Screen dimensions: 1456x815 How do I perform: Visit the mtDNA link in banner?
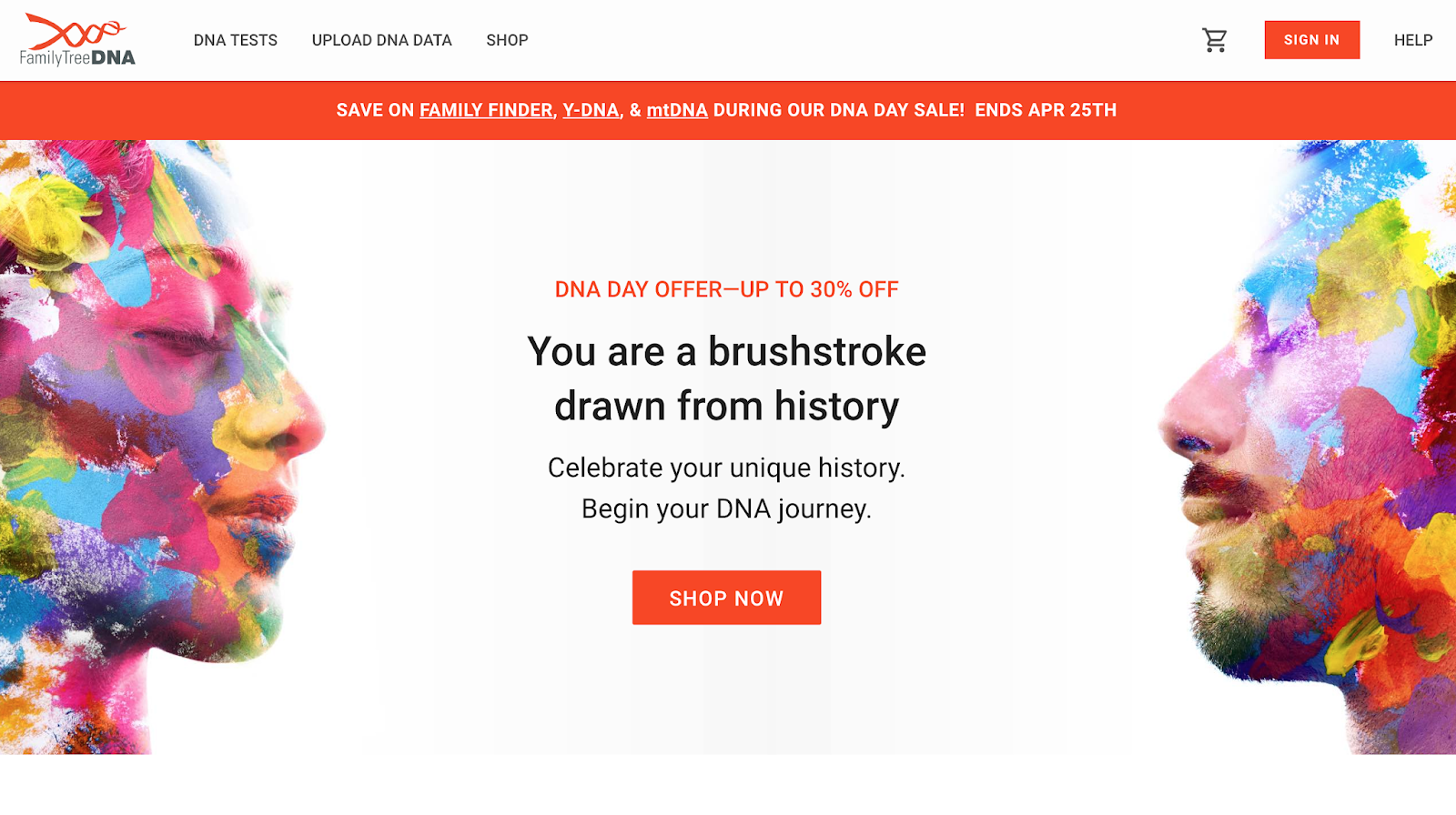click(677, 110)
